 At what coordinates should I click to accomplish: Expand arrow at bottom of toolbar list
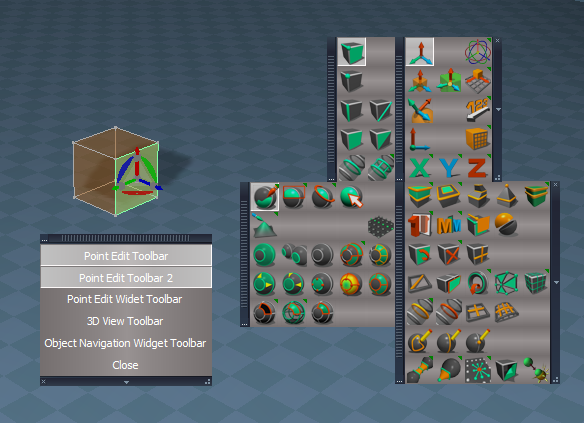click(x=126, y=382)
